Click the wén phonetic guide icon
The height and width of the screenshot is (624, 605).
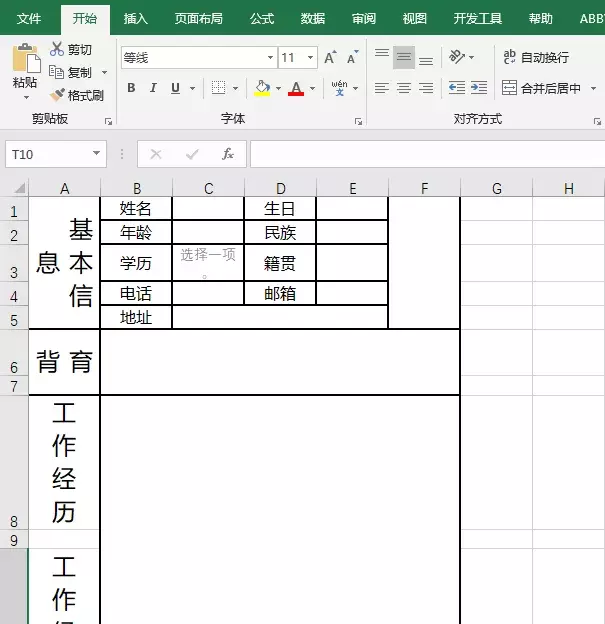[339, 88]
